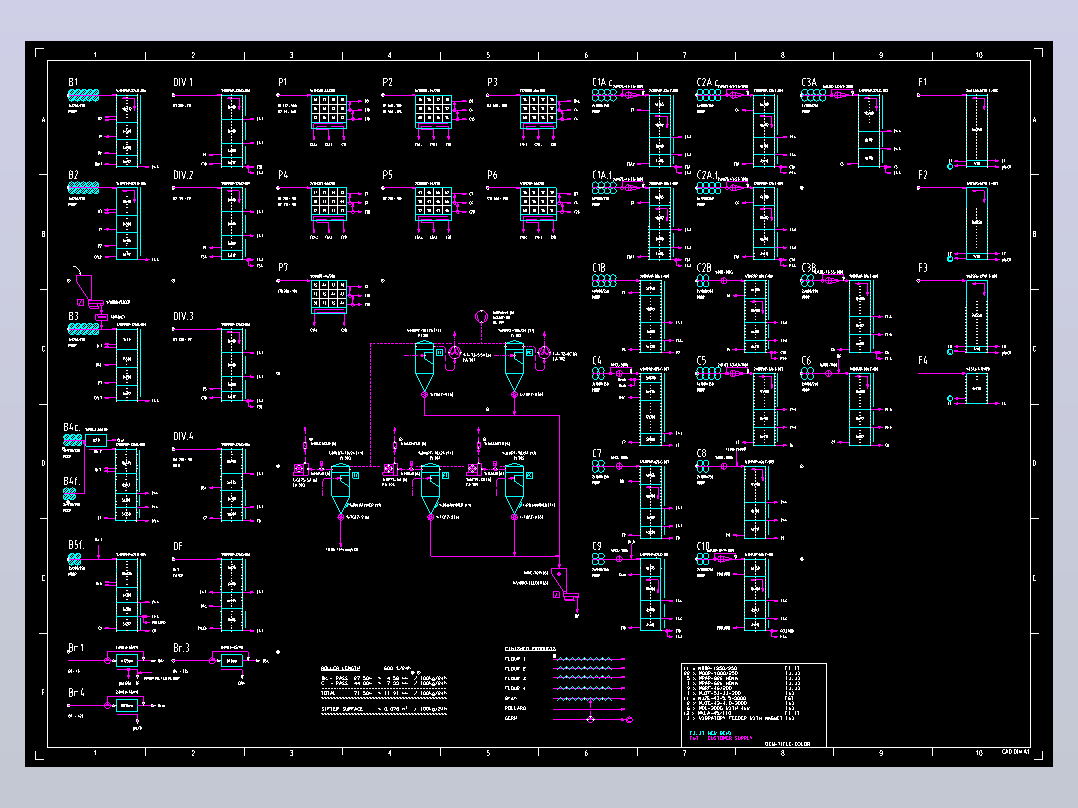Click the F4 label
The image size is (1078, 808).
click(x=923, y=360)
